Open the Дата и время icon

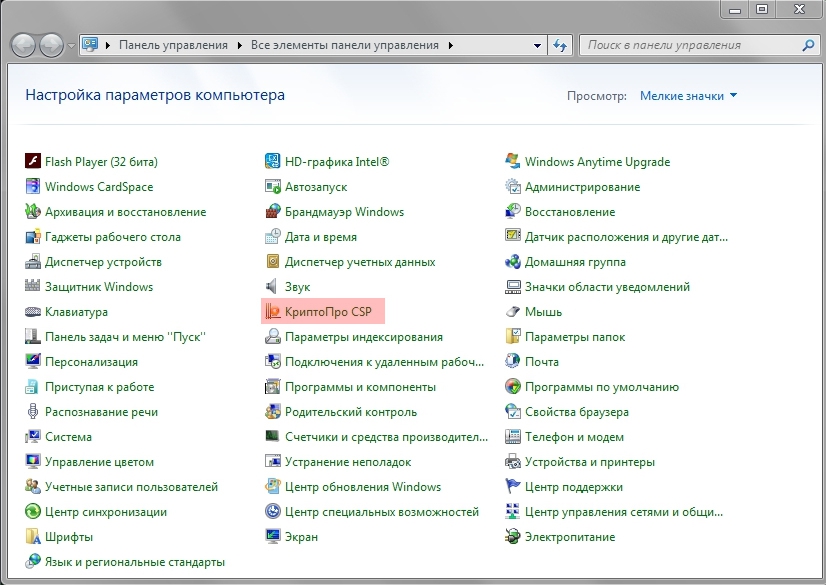272,236
